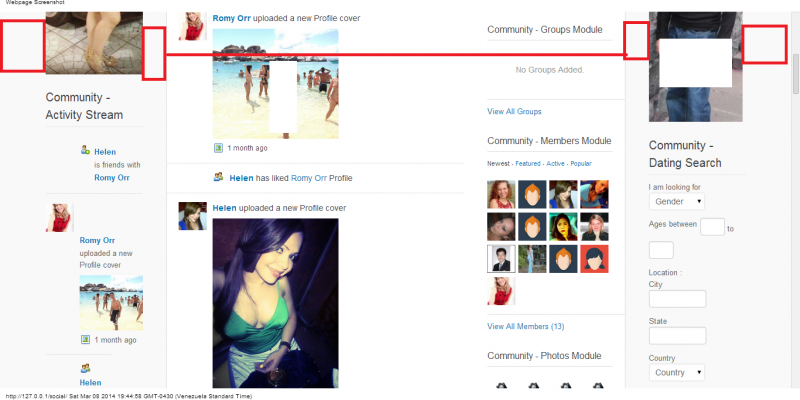Screen dimensions: 800x400
Task: Open Helen's large uploaded Profile cover photo
Action: click(x=275, y=302)
